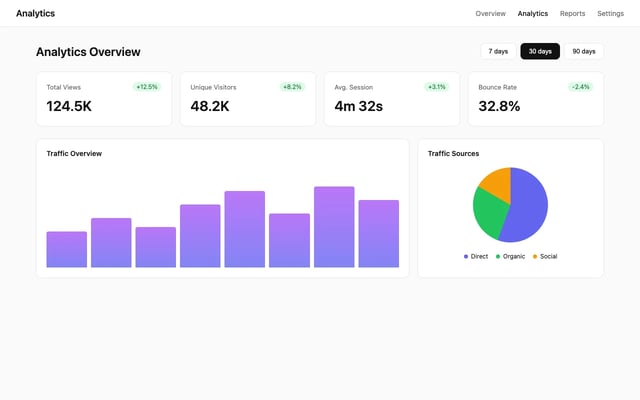Click the Unique Visitors 48.2K value

[x=210, y=106]
